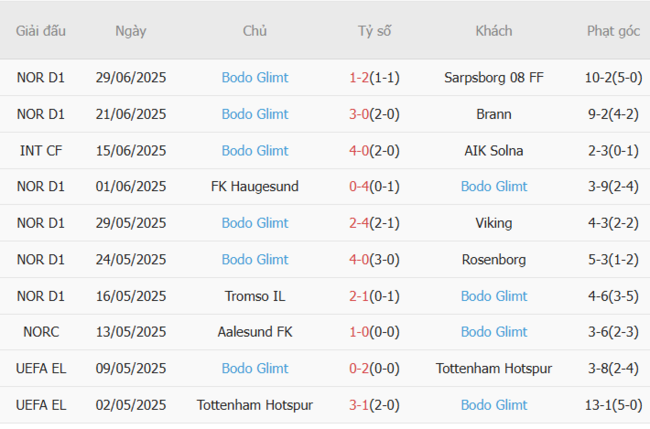This screenshot has height=429, width=650.
Task: Click the Brann team name
Action: [494, 114]
